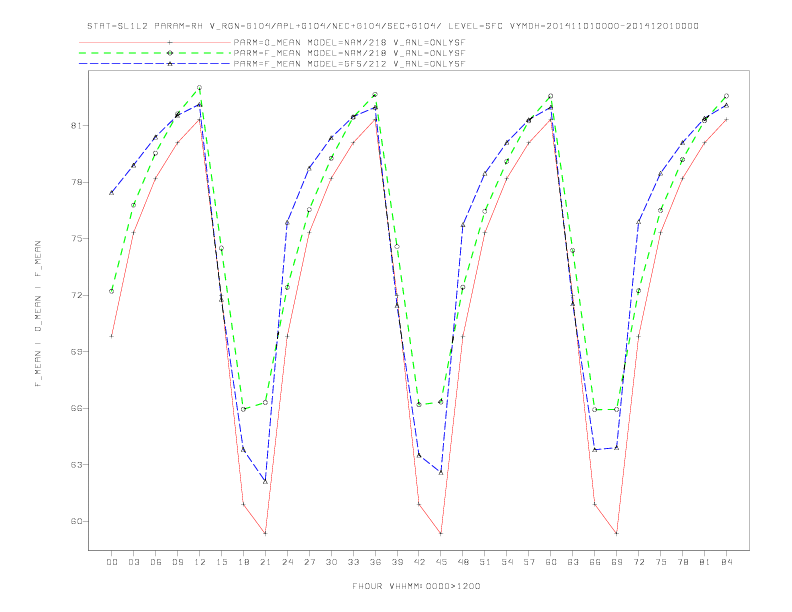Click x-axis forecast hour label 54
Image resolution: width=792 pixels, height=612 pixels.
507,562
